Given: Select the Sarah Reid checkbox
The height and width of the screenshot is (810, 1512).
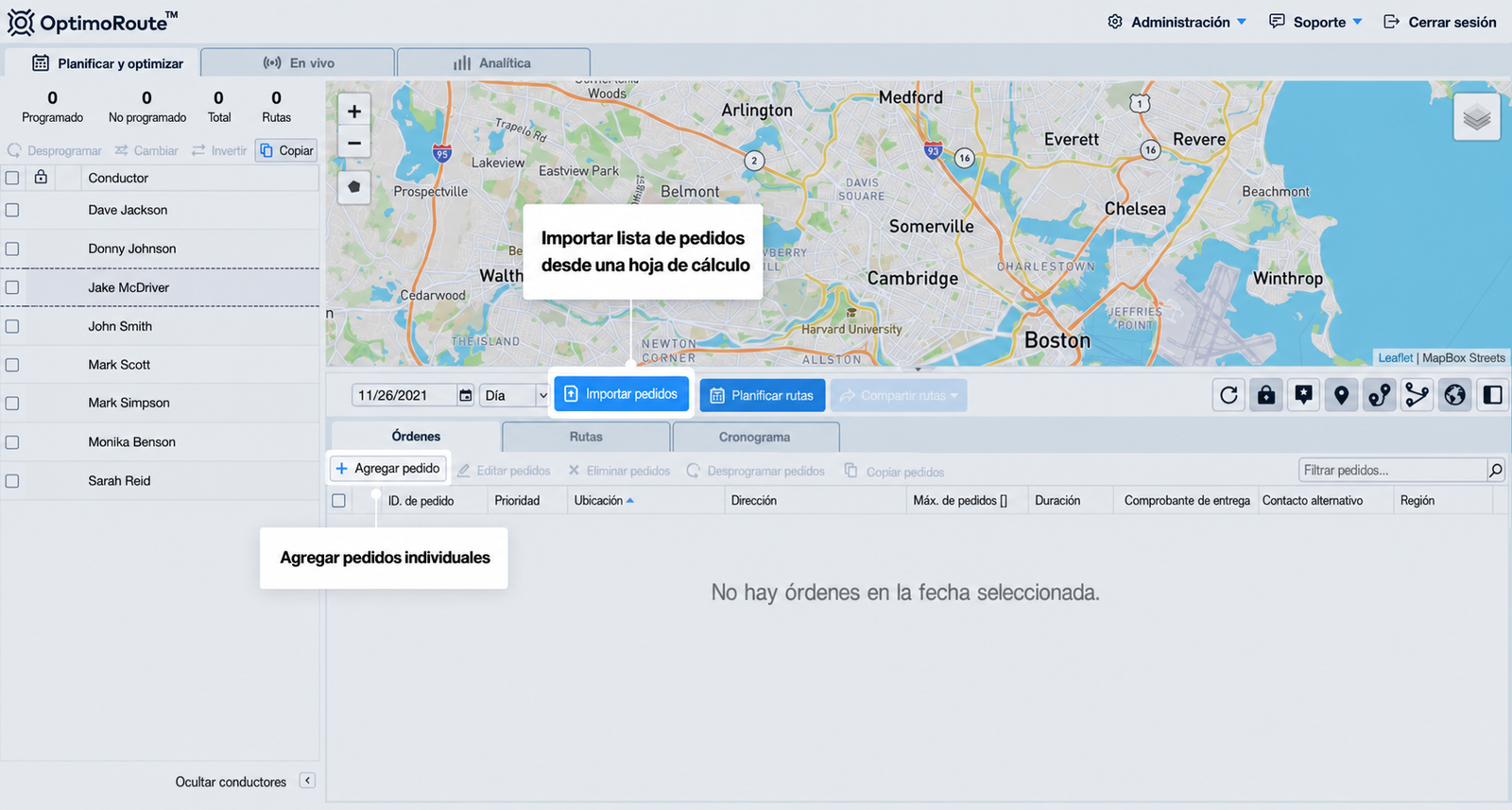Looking at the screenshot, I should pyautogui.click(x=12, y=480).
